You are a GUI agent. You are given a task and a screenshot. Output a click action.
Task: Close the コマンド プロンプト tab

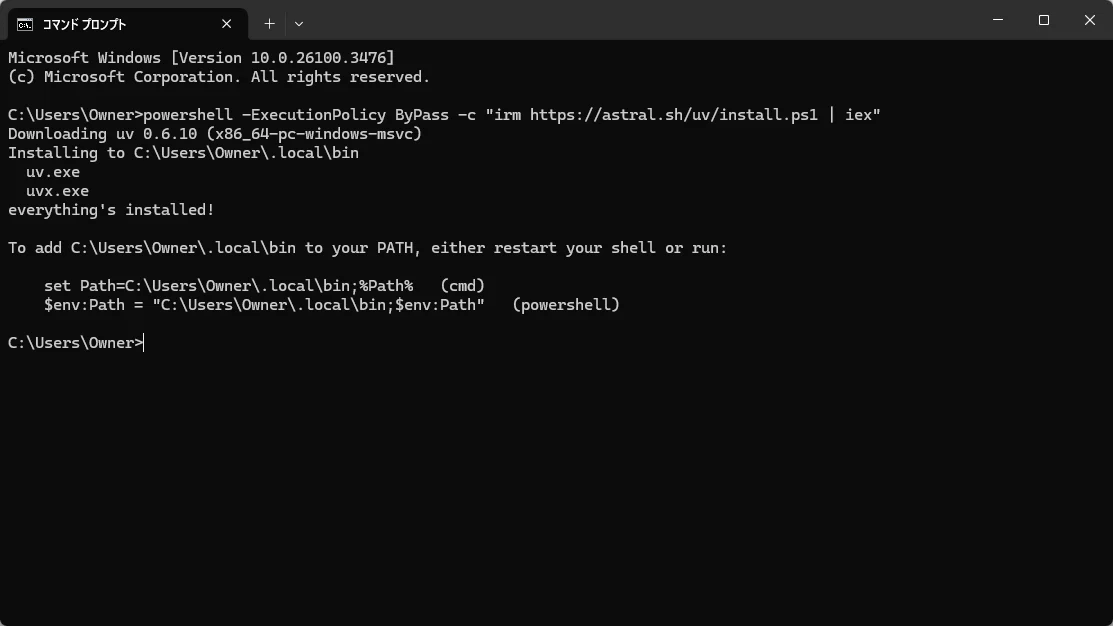226,24
